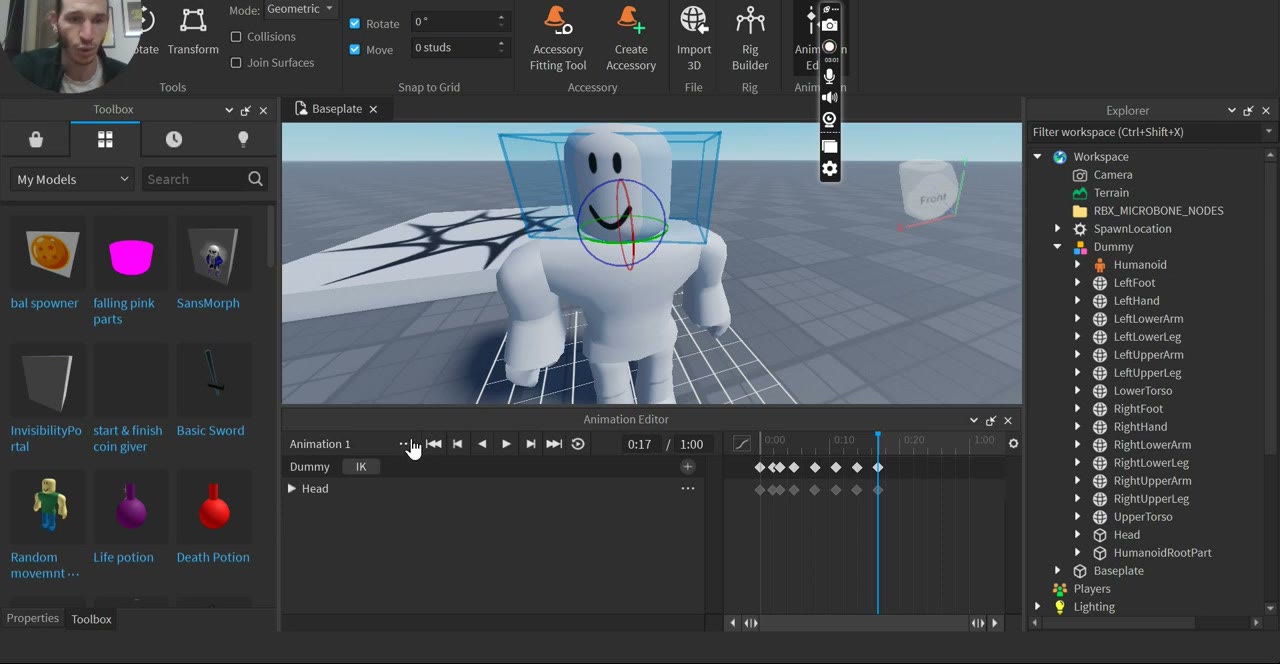Add a track with the plus button

pyautogui.click(x=687, y=467)
